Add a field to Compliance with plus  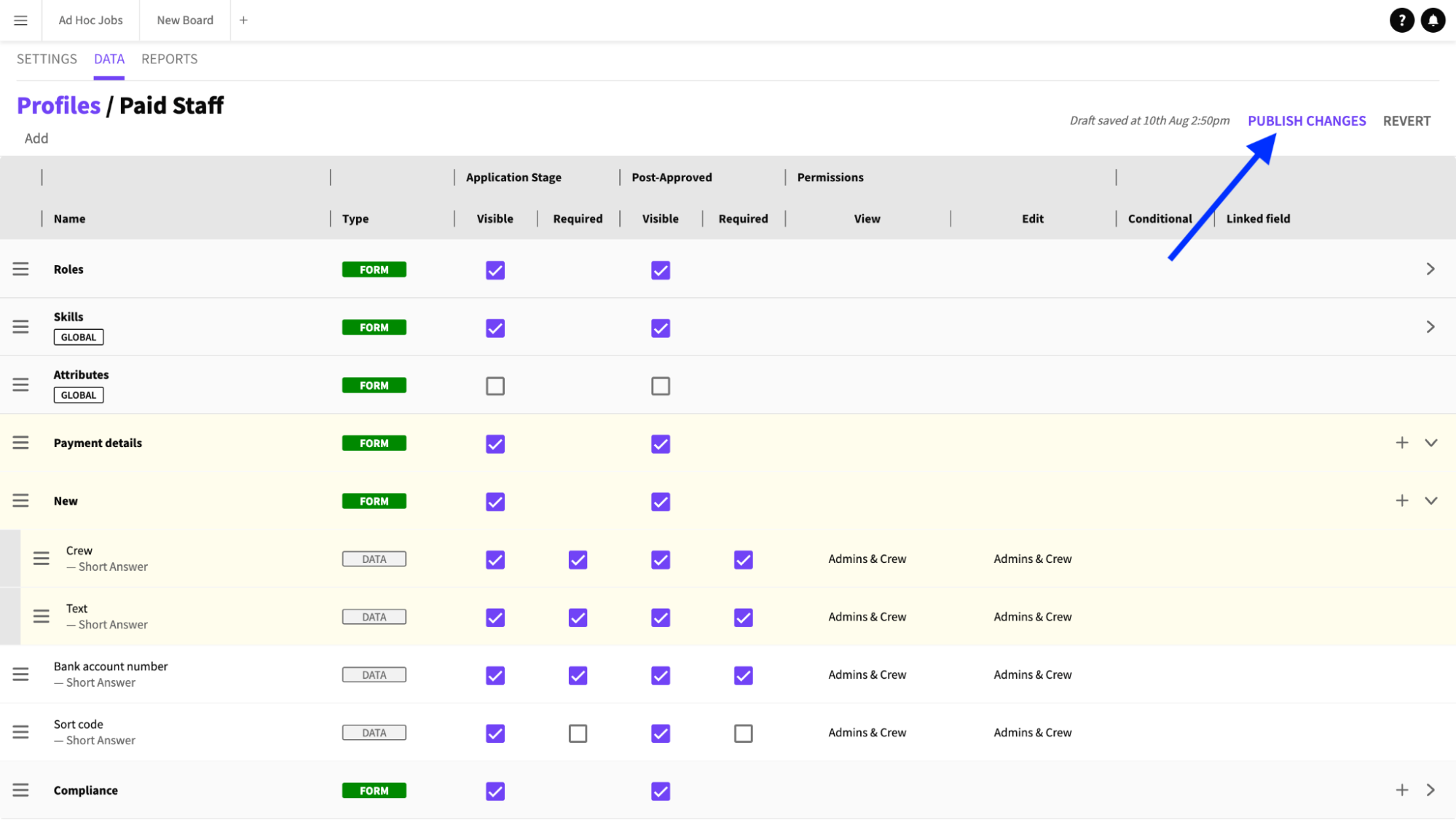coord(1401,790)
